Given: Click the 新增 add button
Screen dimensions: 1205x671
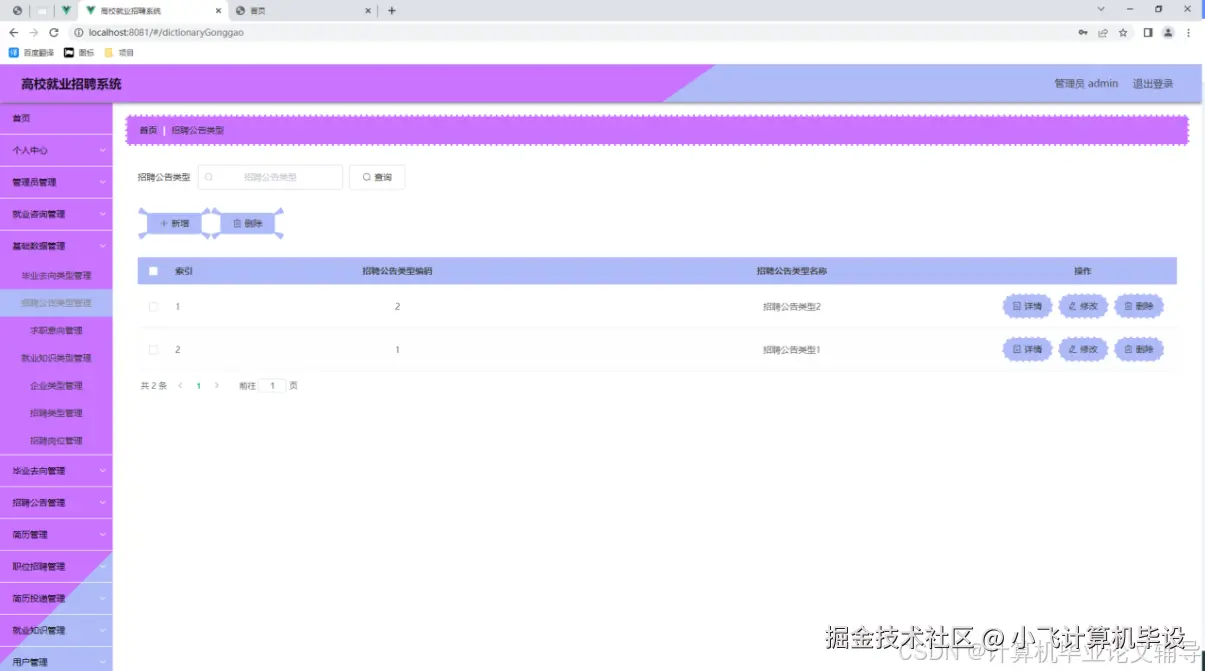Looking at the screenshot, I should [175, 224].
